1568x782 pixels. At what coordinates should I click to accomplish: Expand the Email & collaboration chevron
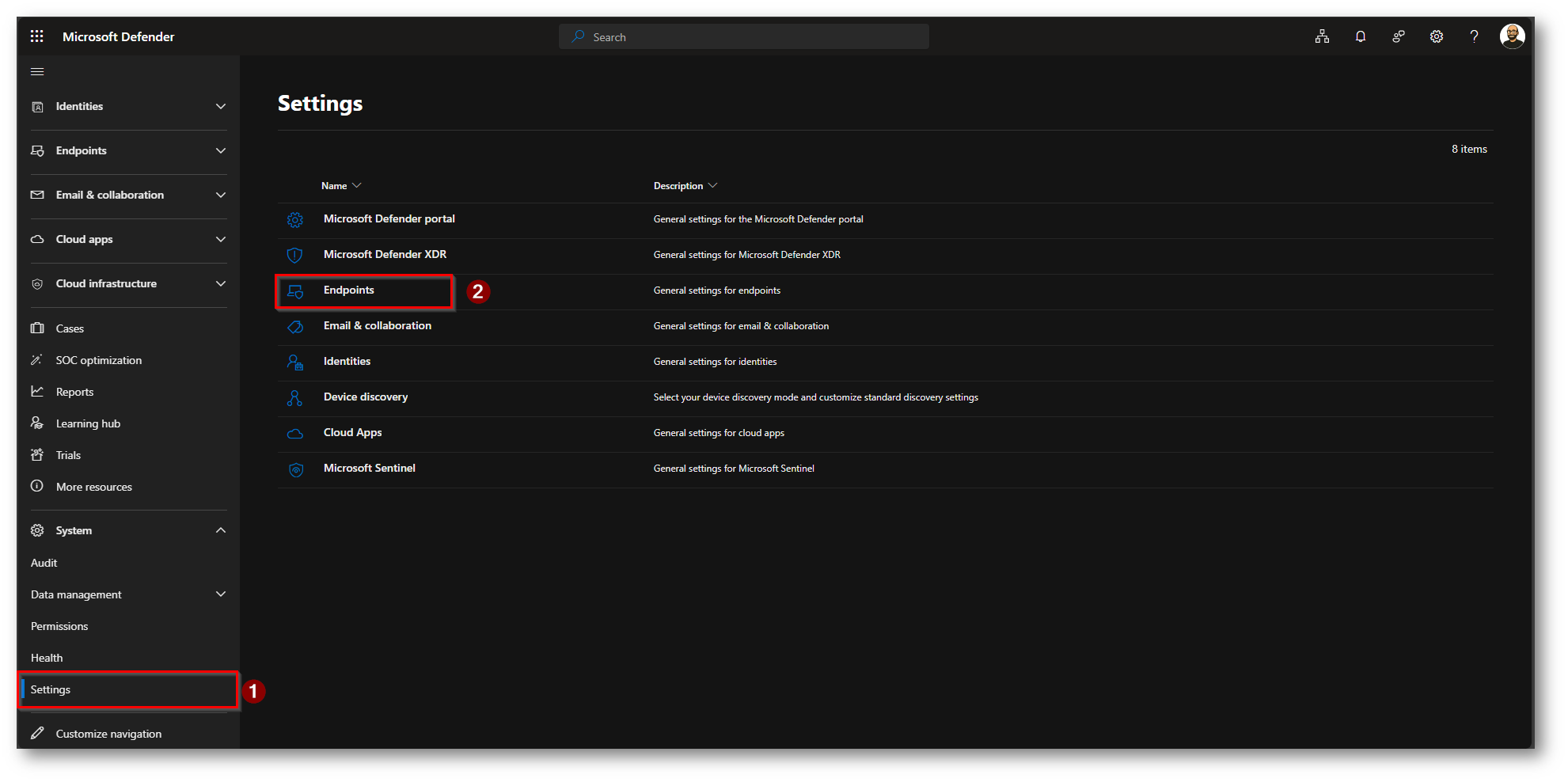point(221,195)
